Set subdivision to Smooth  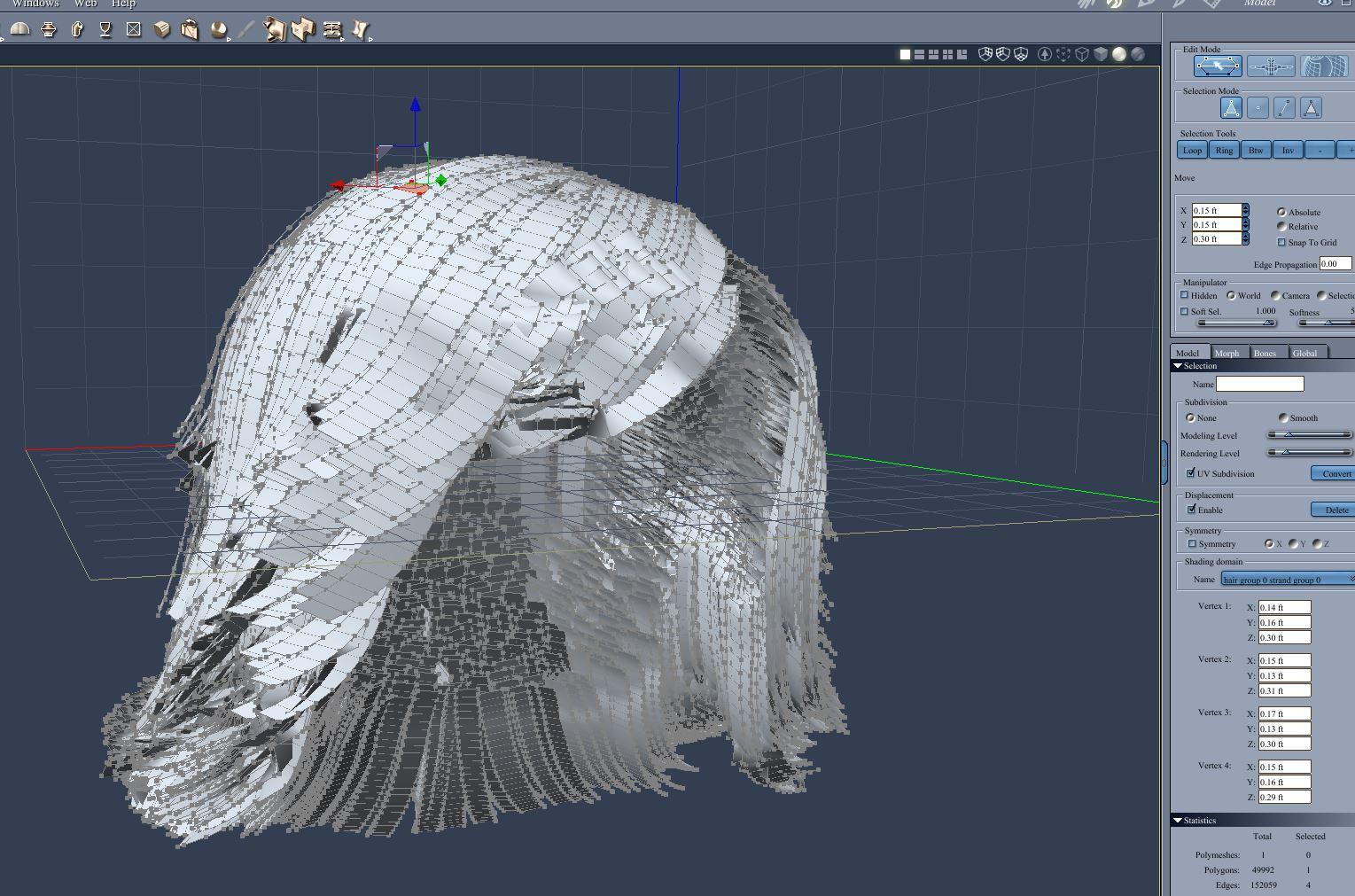1283,417
